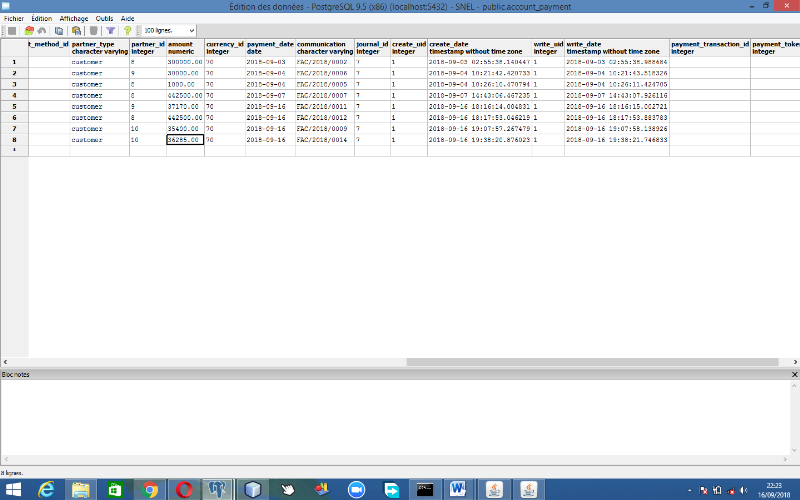Select the partner_type column header
This screenshot has height=500, width=800.
tap(99, 48)
